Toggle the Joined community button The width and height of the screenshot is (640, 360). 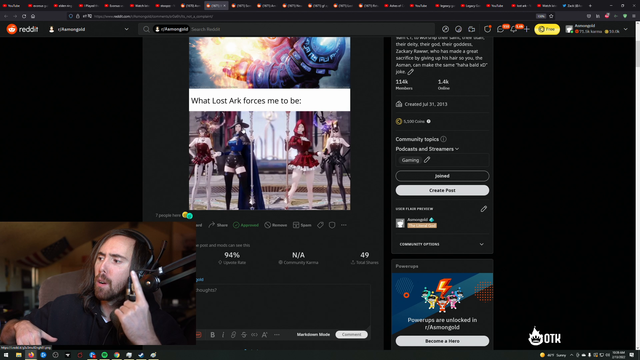[442, 176]
